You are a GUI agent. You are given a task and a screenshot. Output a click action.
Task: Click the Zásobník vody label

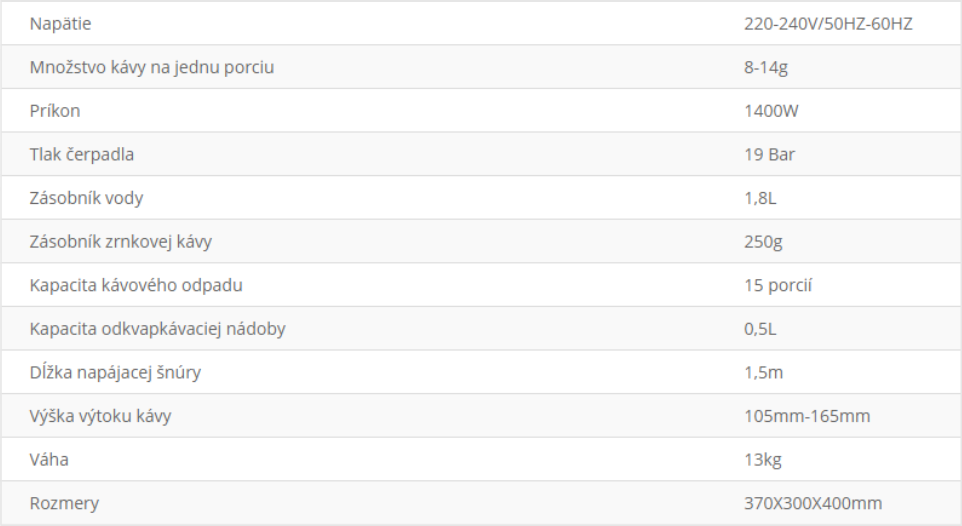point(87,198)
